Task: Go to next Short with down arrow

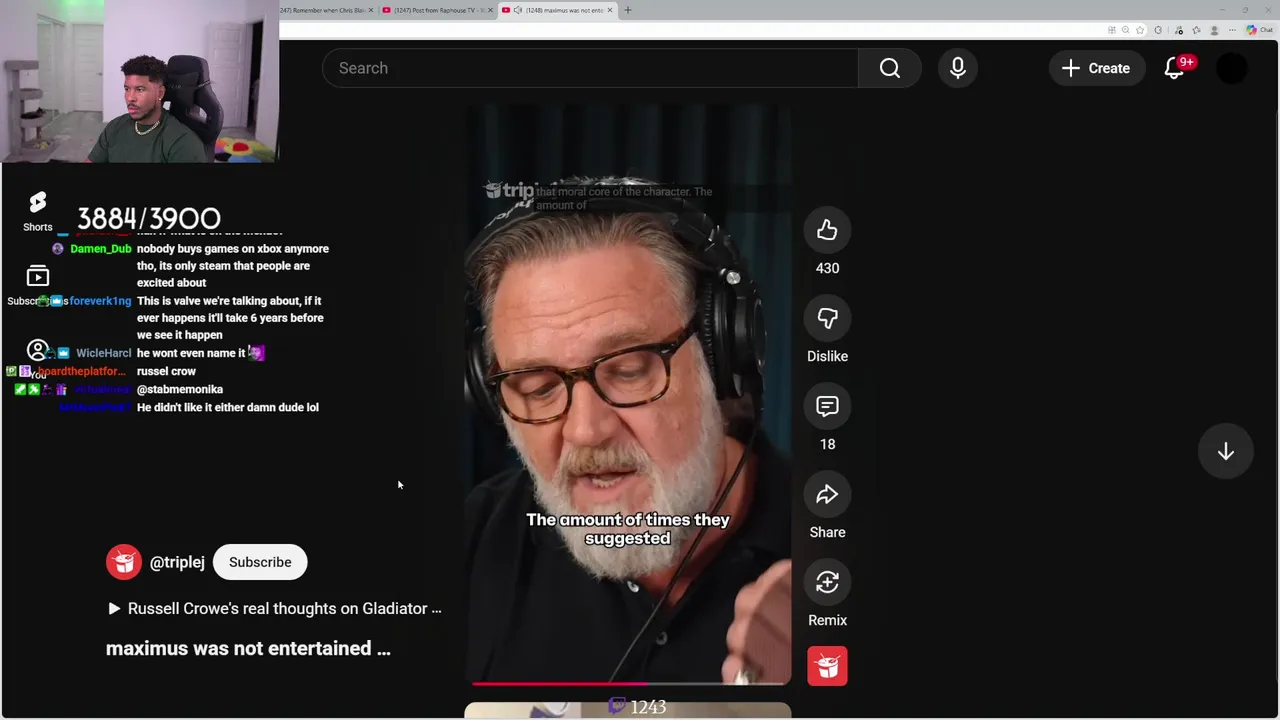Action: click(1225, 451)
